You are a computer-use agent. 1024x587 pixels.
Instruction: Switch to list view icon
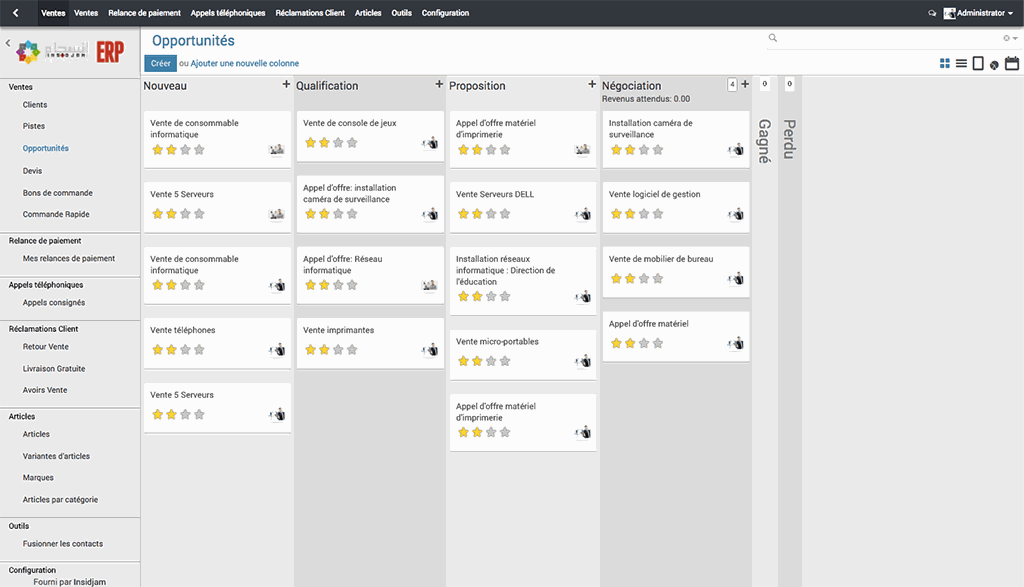tap(961, 64)
